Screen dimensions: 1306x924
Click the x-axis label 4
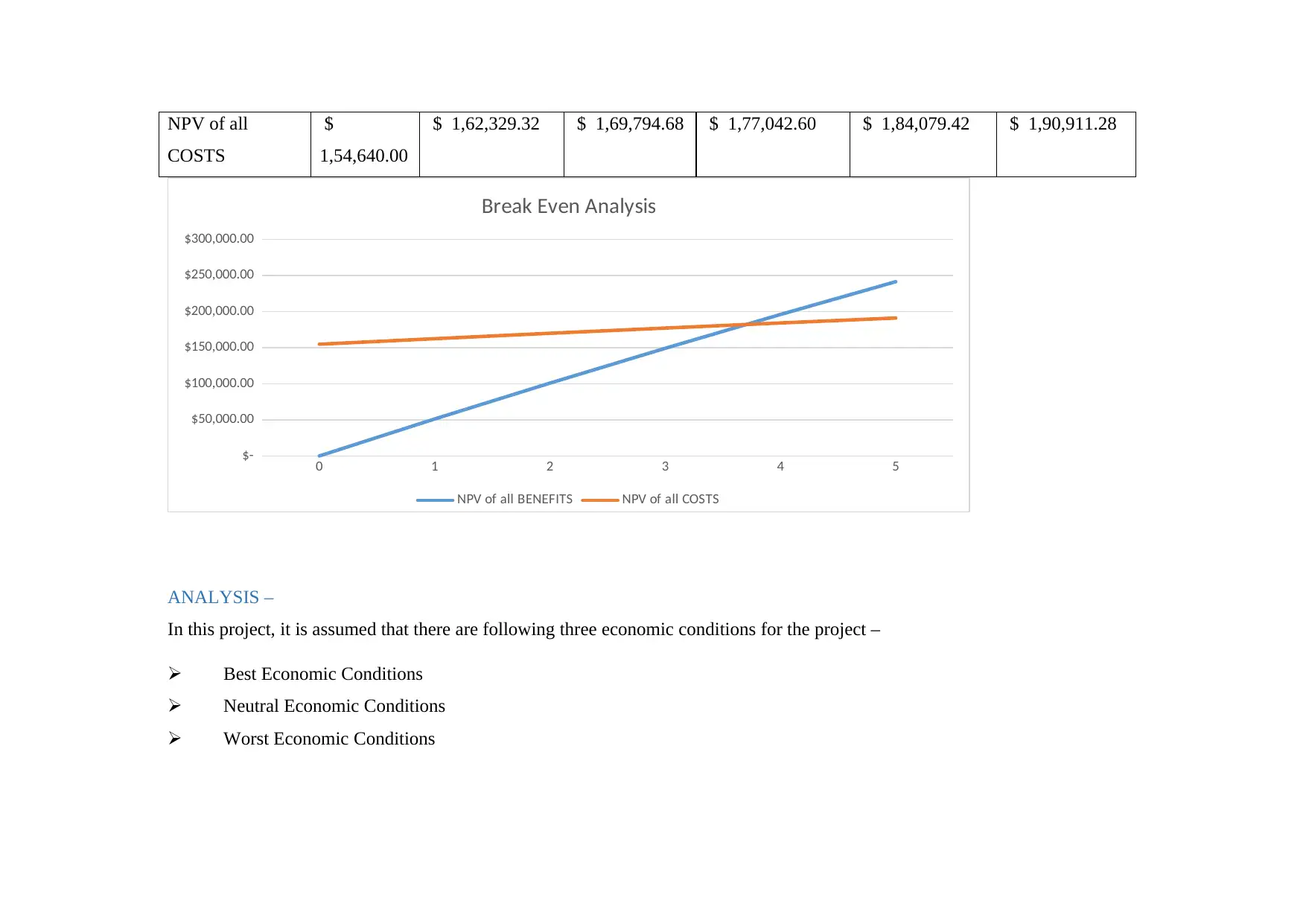[x=780, y=467]
